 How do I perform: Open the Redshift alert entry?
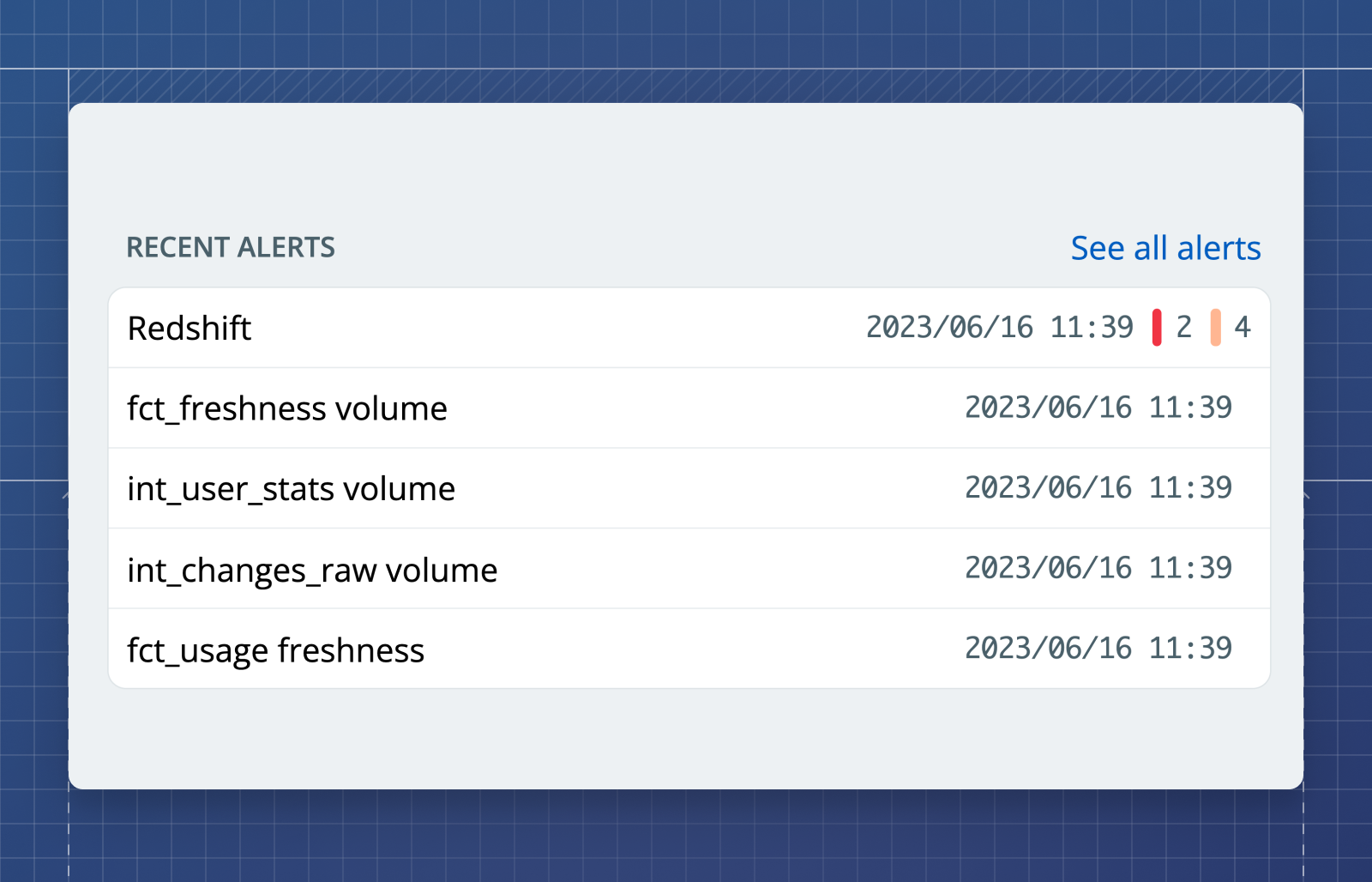[x=600, y=328]
